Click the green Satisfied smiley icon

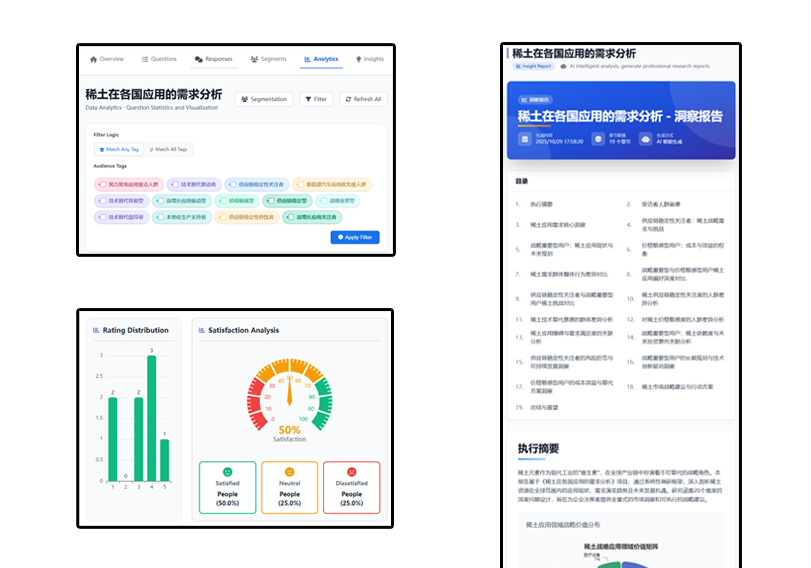point(228,472)
